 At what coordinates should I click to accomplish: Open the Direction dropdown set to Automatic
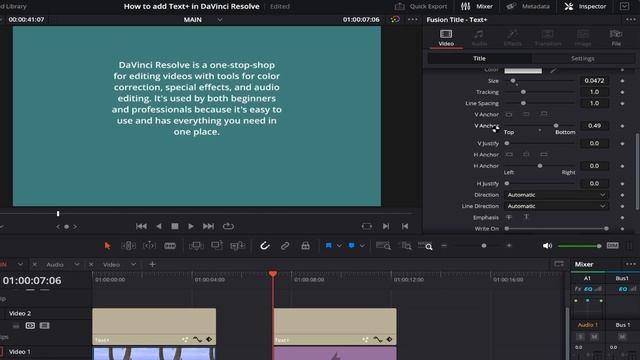(x=556, y=195)
